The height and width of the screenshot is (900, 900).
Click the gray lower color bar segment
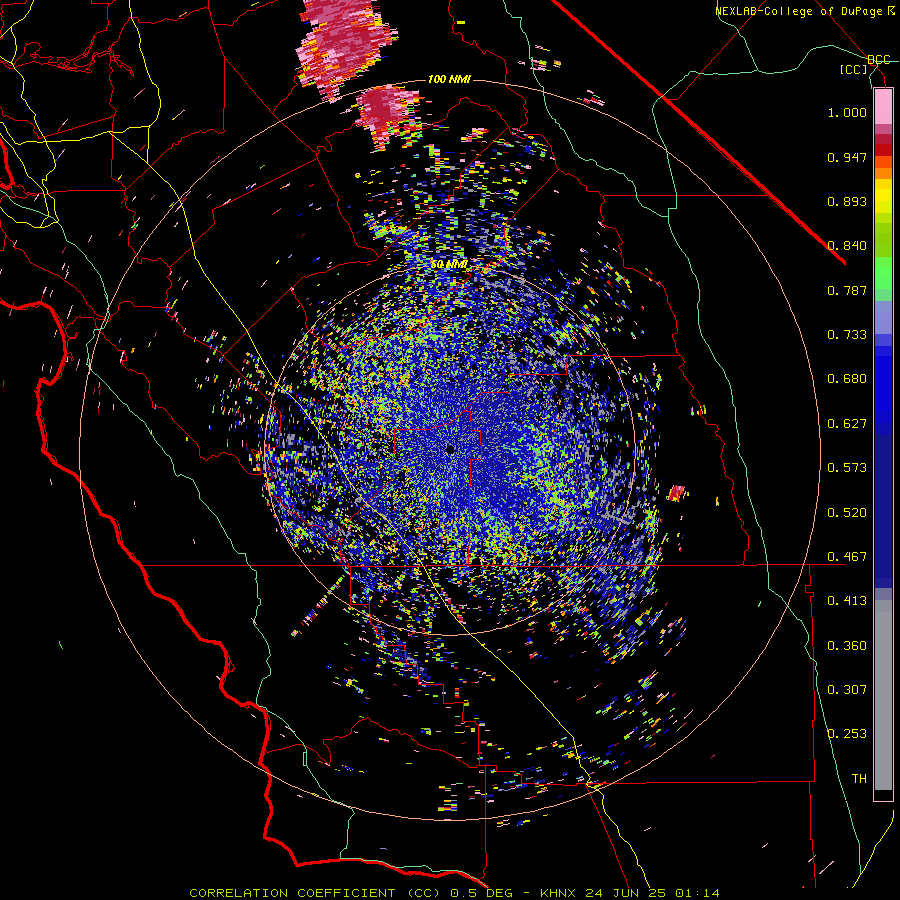pyautogui.click(x=883, y=695)
